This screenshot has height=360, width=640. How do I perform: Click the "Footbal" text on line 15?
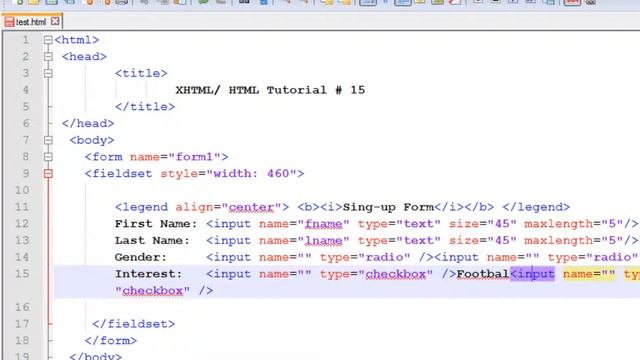tap(483, 274)
